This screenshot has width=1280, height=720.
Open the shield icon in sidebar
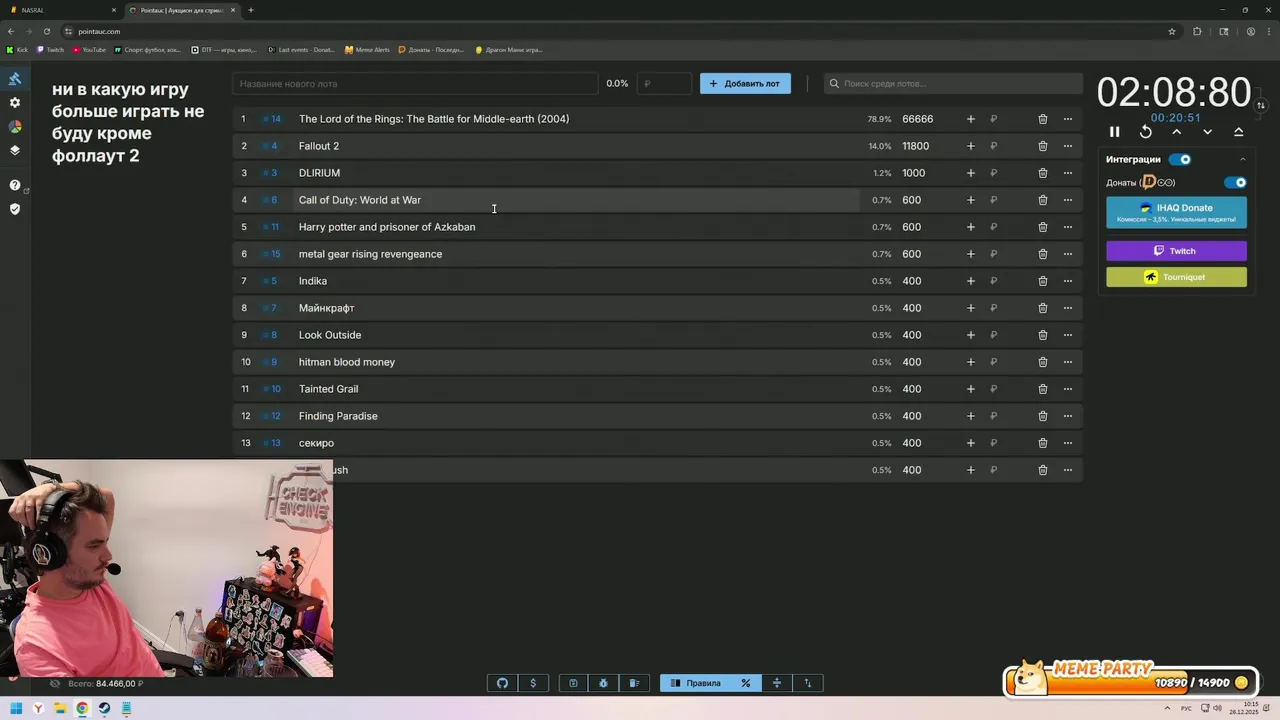(15, 209)
